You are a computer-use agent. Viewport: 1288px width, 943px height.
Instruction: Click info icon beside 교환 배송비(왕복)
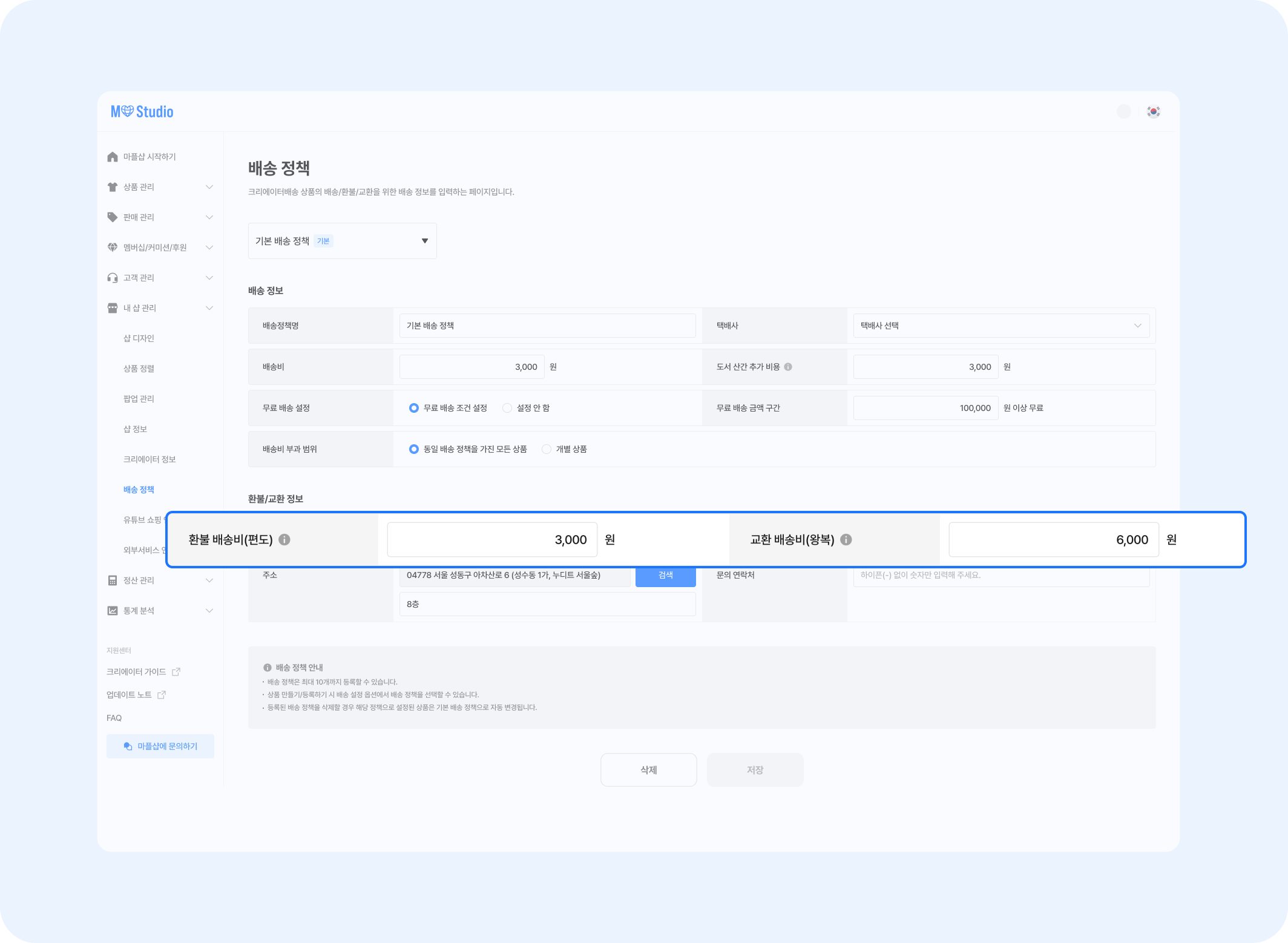[x=846, y=539]
